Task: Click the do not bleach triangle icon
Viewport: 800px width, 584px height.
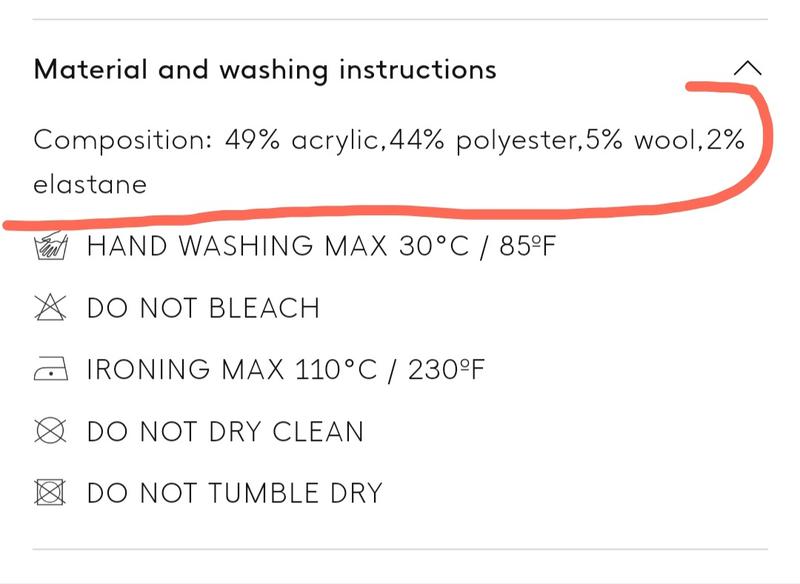Action: click(50, 308)
